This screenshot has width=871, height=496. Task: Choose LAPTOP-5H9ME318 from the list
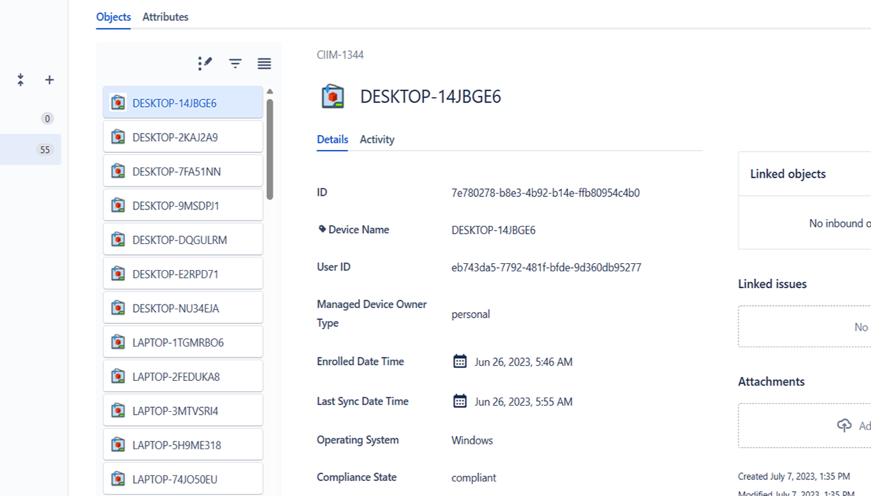(x=183, y=445)
